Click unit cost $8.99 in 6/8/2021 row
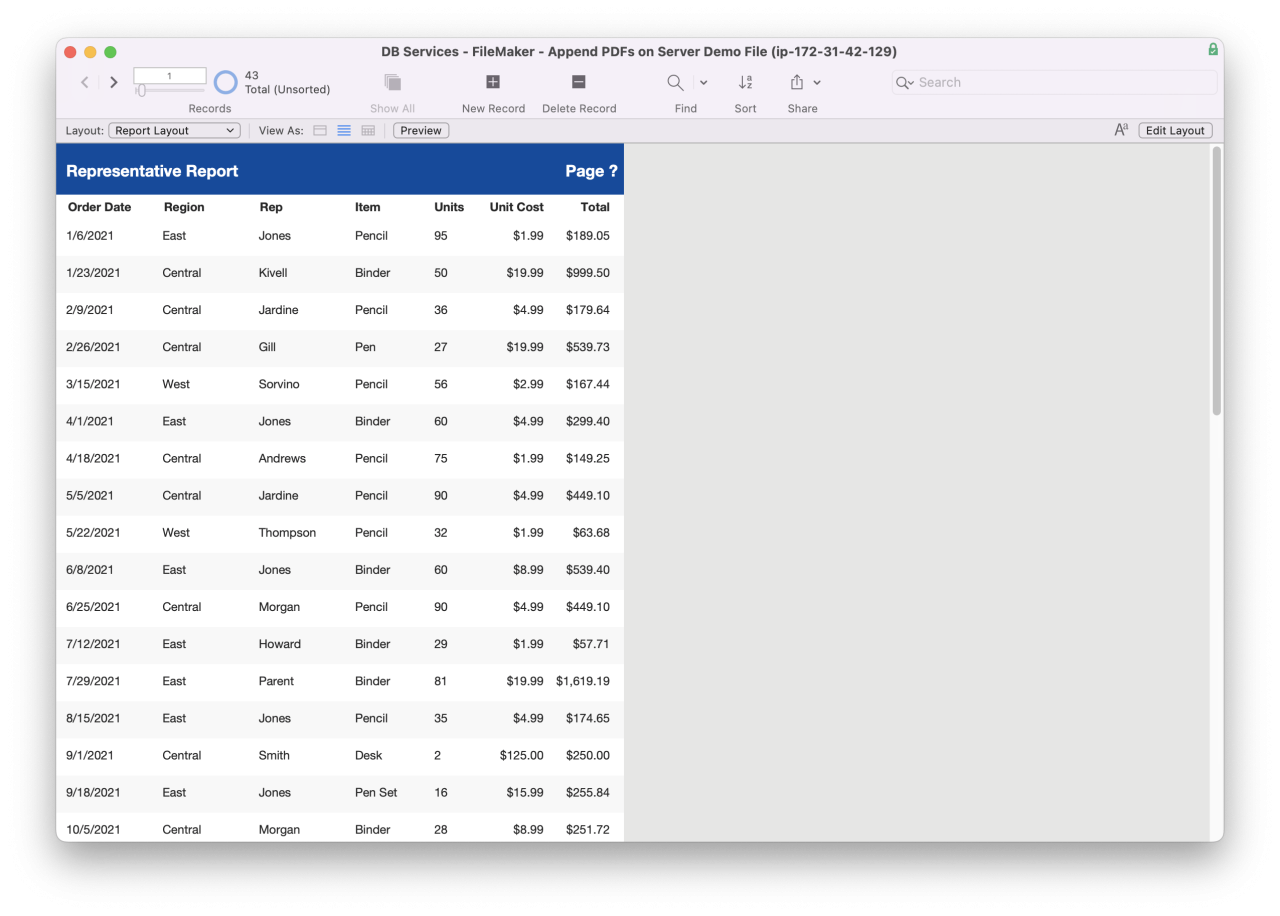Viewport: 1280px width, 916px height. [528, 569]
